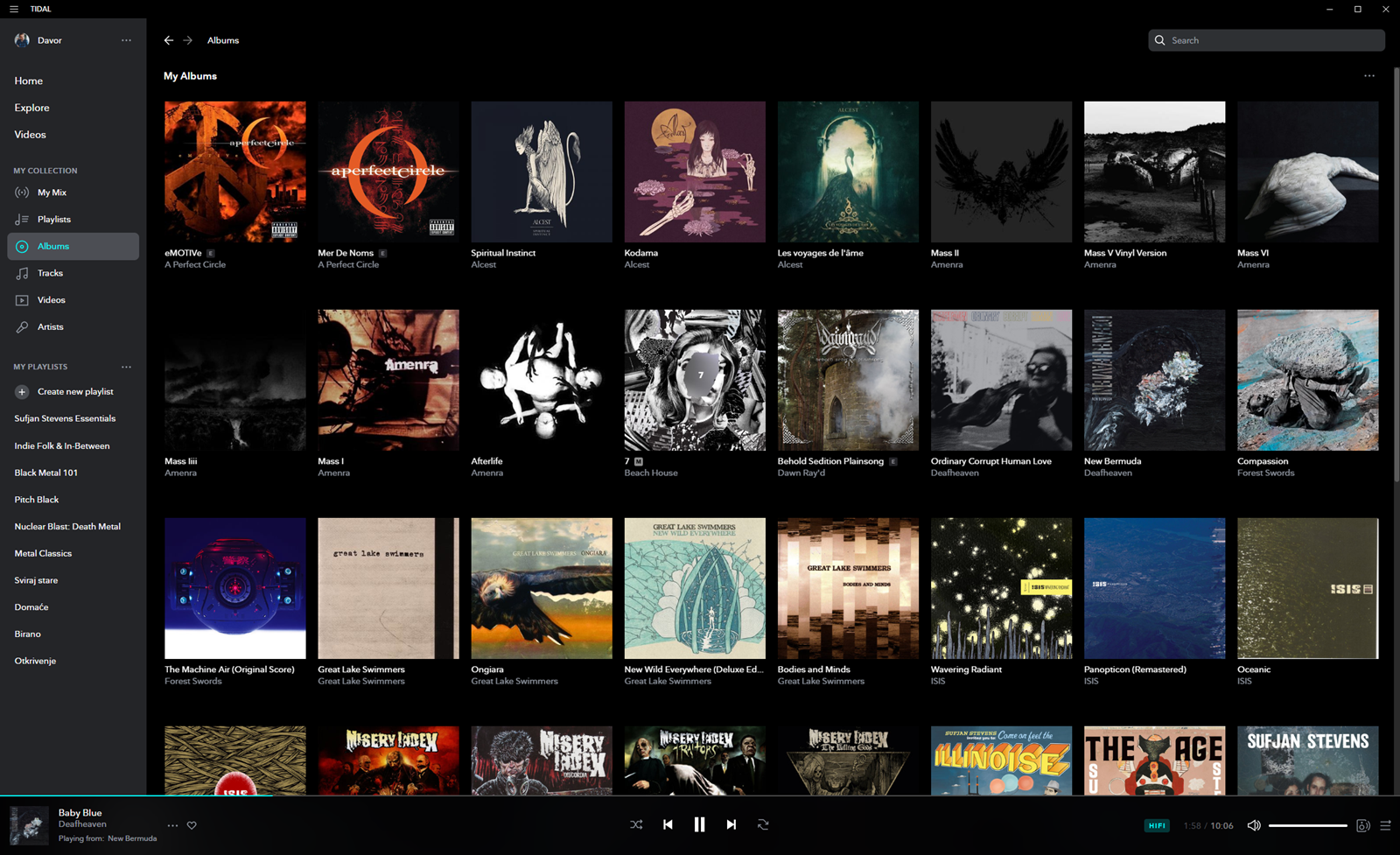Open the Explore page
Image resolution: width=1400 pixels, height=855 pixels.
[32, 108]
